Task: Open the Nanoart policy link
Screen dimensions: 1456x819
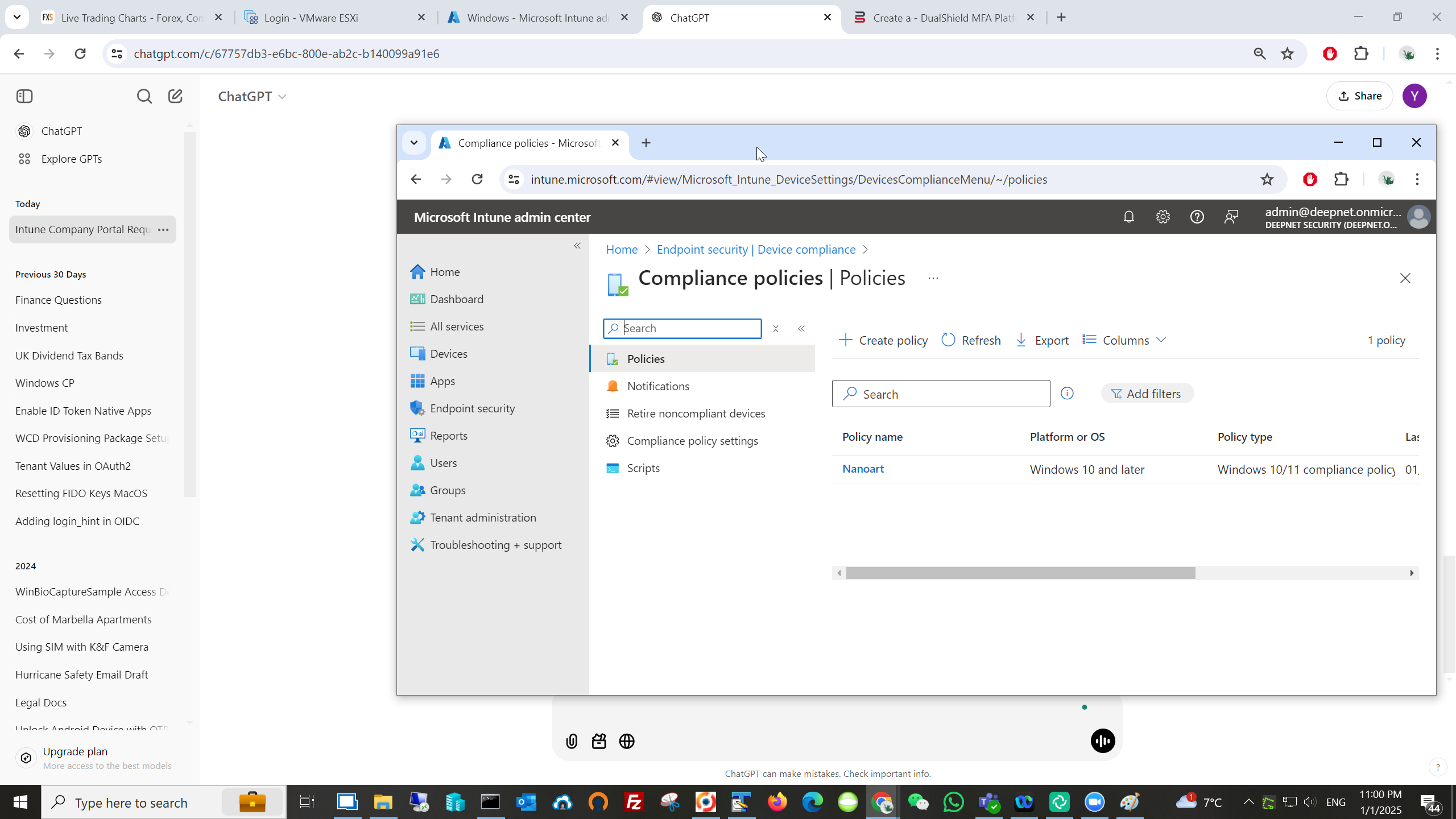Action: [x=863, y=469]
